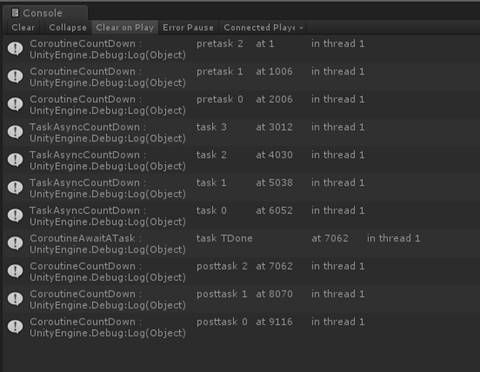This screenshot has height=372, width=480.
Task: Click the log icon for posttask 2
Action: [15, 271]
